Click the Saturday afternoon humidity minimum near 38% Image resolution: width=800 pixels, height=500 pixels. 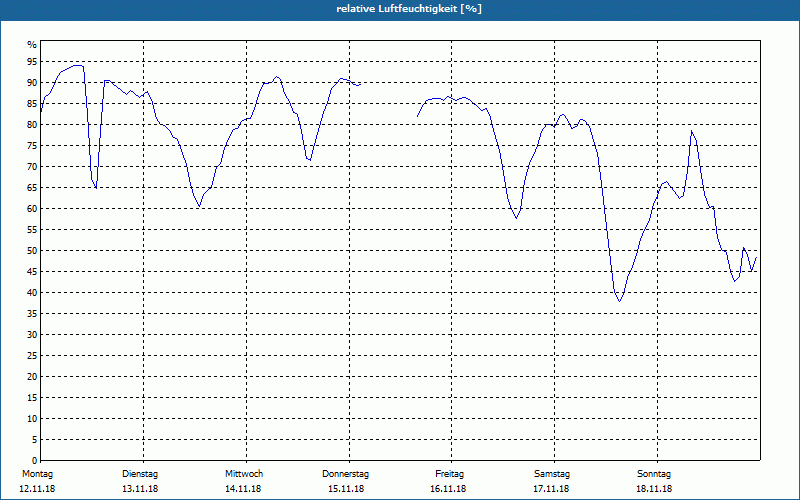pos(619,301)
